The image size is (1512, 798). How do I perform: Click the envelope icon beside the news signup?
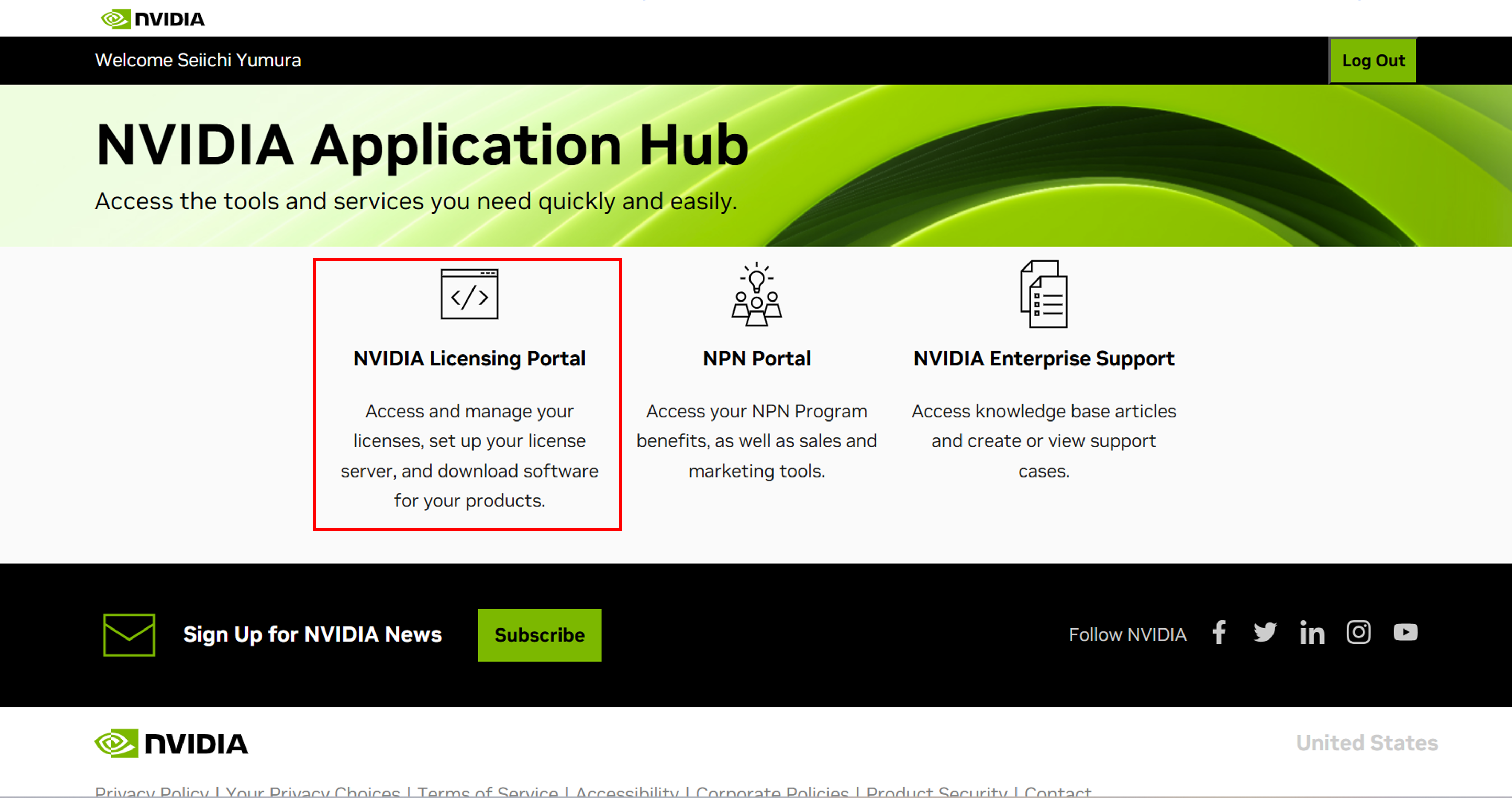pyautogui.click(x=129, y=635)
